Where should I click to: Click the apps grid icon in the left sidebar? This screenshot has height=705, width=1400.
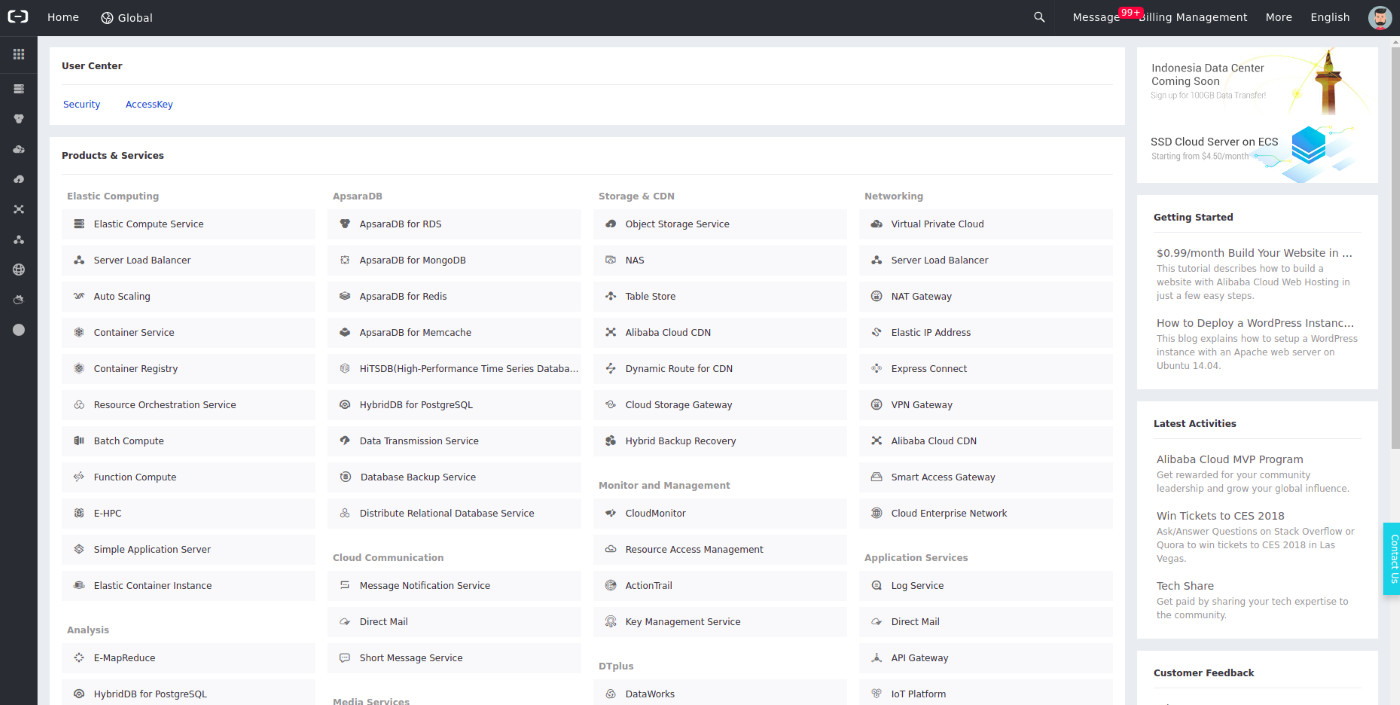coord(18,54)
